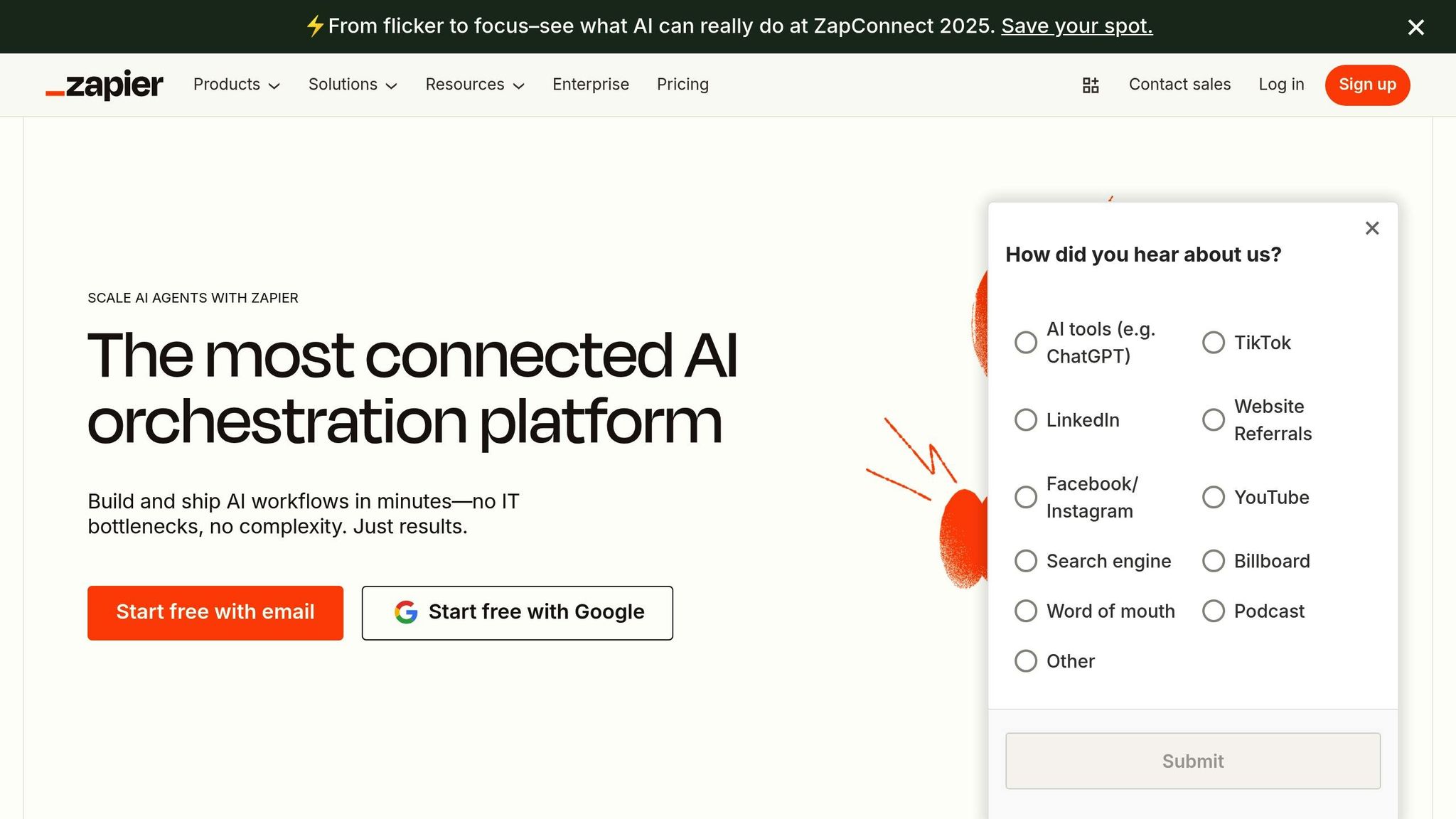Viewport: 1456px width, 819px height.
Task: Open the Enterprise page
Action: point(591,85)
